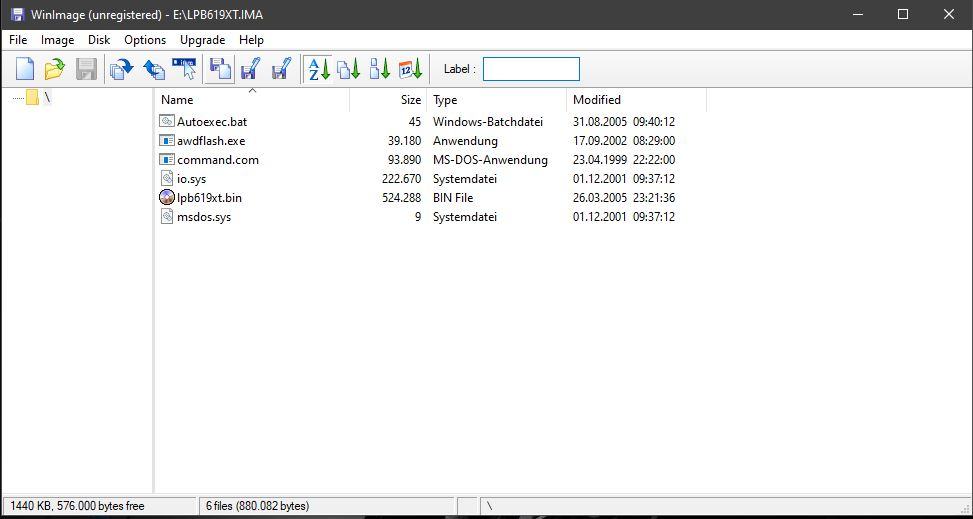Open the File menu
This screenshot has width=973, height=519.
pos(18,40)
